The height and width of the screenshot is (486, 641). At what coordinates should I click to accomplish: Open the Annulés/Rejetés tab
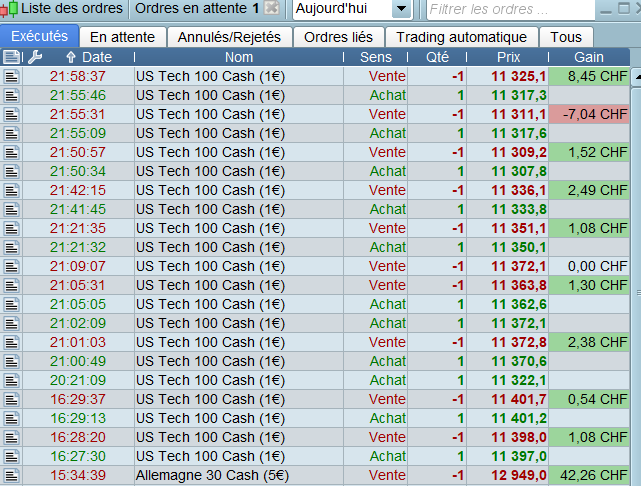pyautogui.click(x=229, y=37)
